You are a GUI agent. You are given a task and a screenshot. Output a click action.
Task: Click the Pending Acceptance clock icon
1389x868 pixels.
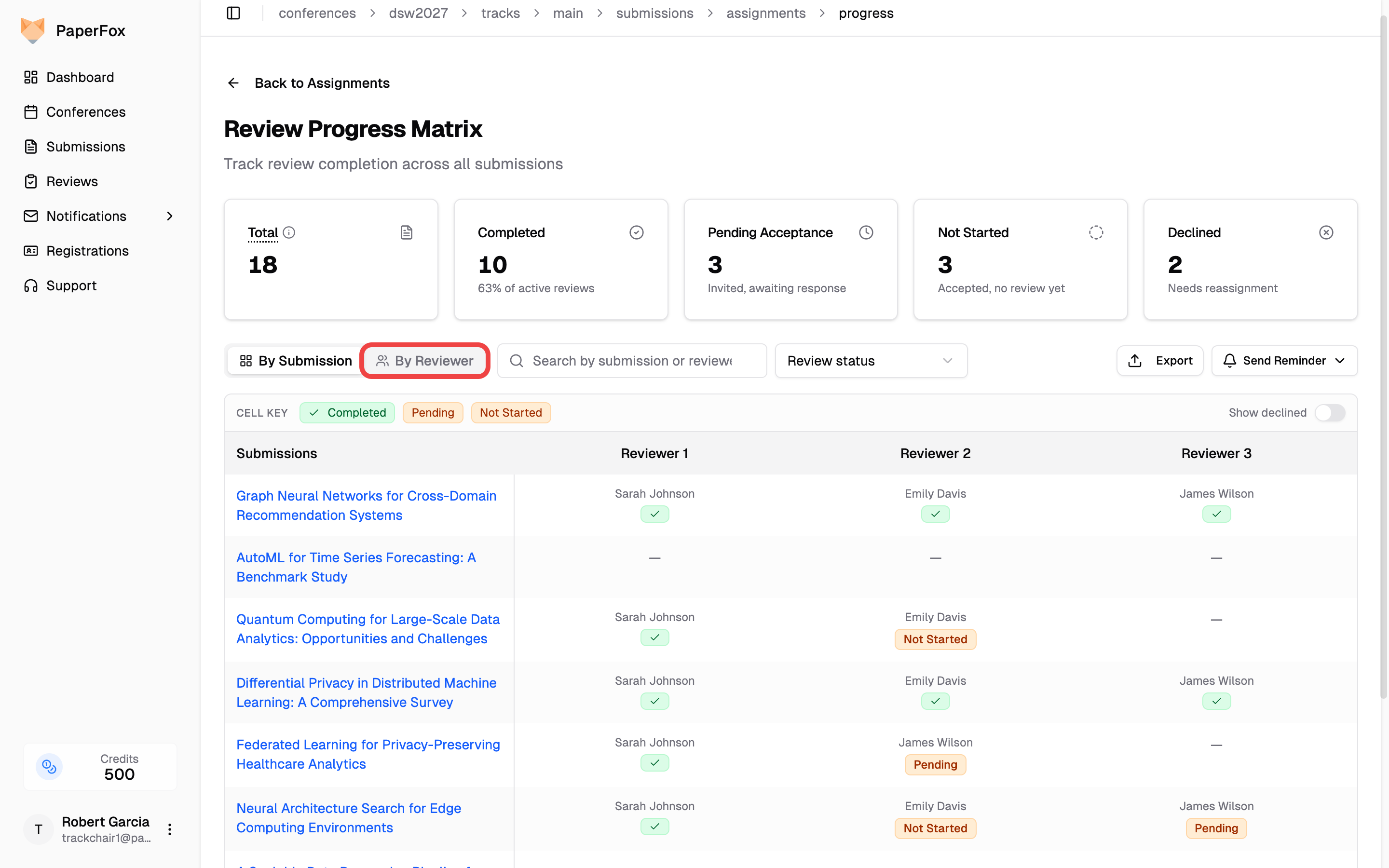(866, 232)
